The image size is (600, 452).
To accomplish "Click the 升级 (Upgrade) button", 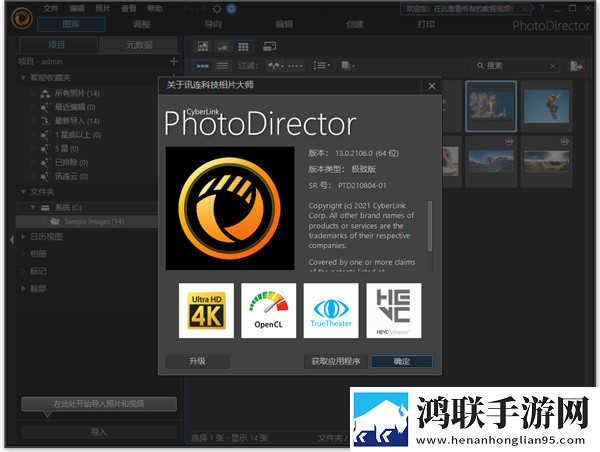I will (x=197, y=361).
